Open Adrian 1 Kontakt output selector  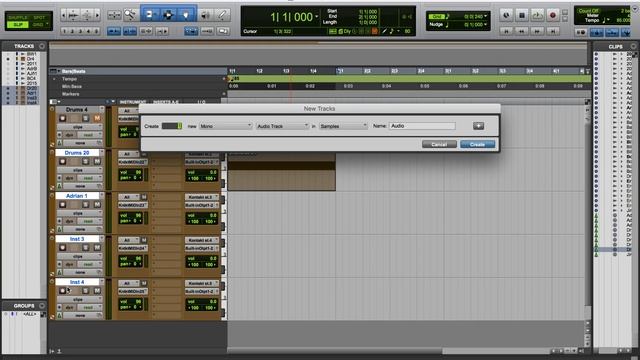pos(201,197)
